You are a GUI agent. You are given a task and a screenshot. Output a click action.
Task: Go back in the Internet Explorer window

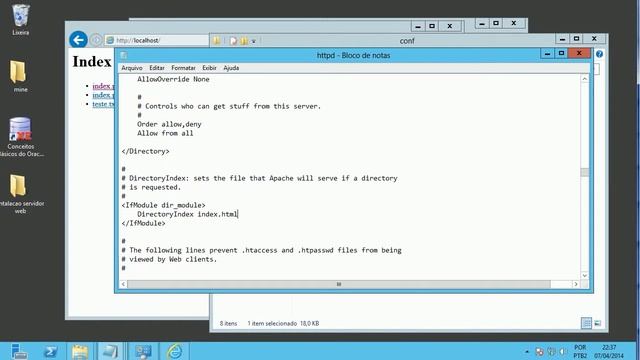[78, 40]
